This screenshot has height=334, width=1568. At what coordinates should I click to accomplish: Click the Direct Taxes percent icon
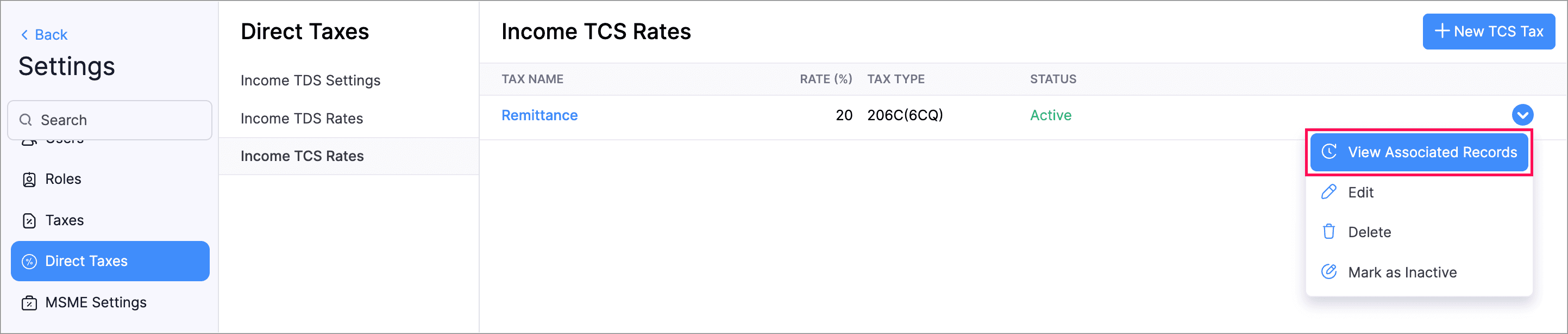click(x=29, y=262)
